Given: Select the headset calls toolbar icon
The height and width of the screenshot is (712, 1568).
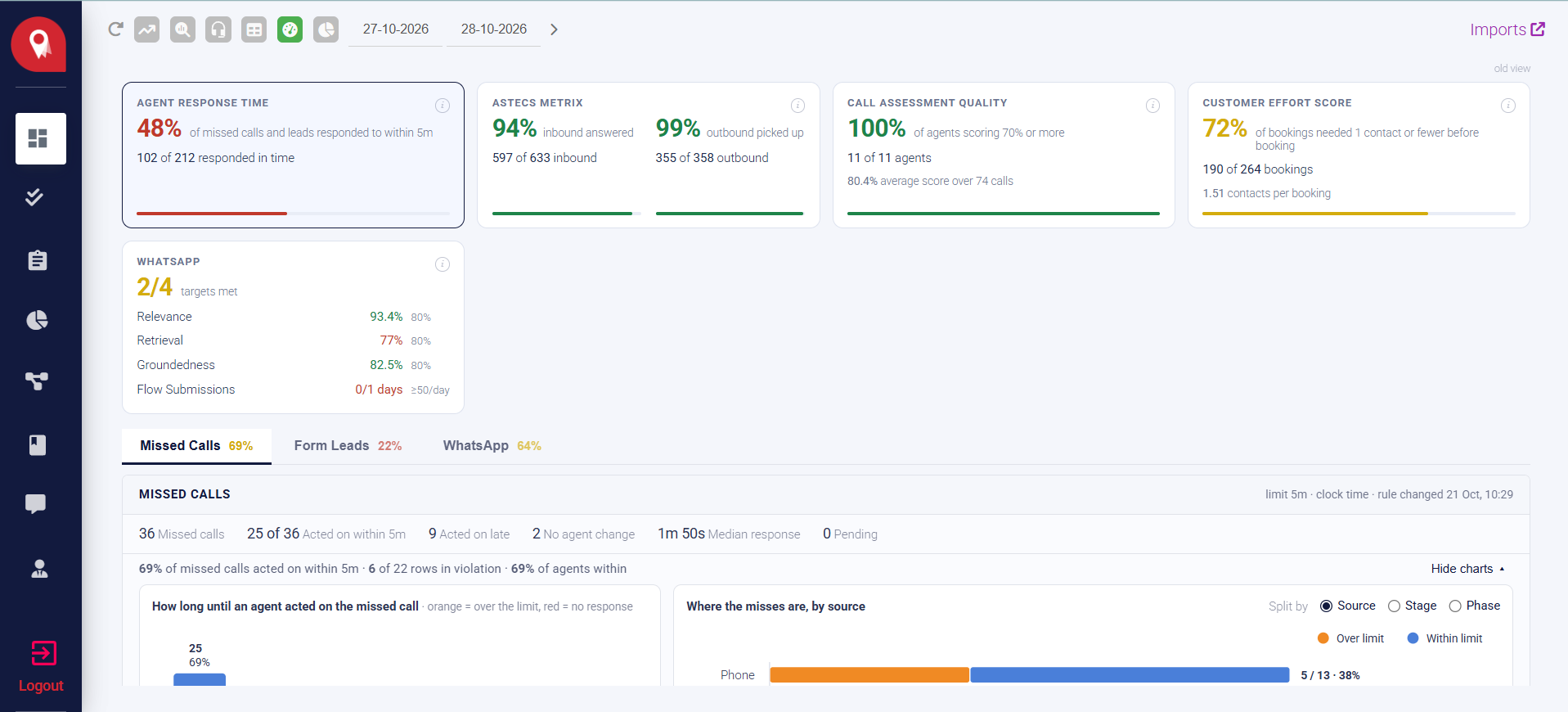Looking at the screenshot, I should coord(218,29).
